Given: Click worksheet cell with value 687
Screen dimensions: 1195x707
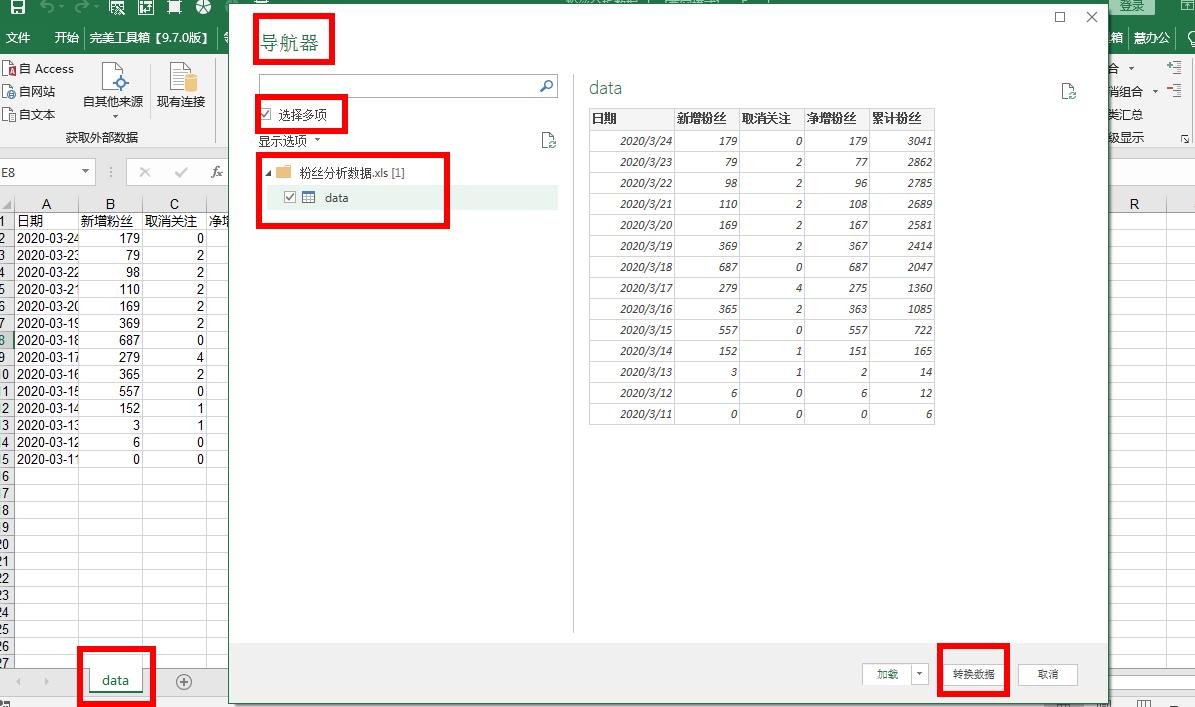Looking at the screenshot, I should (111, 341).
